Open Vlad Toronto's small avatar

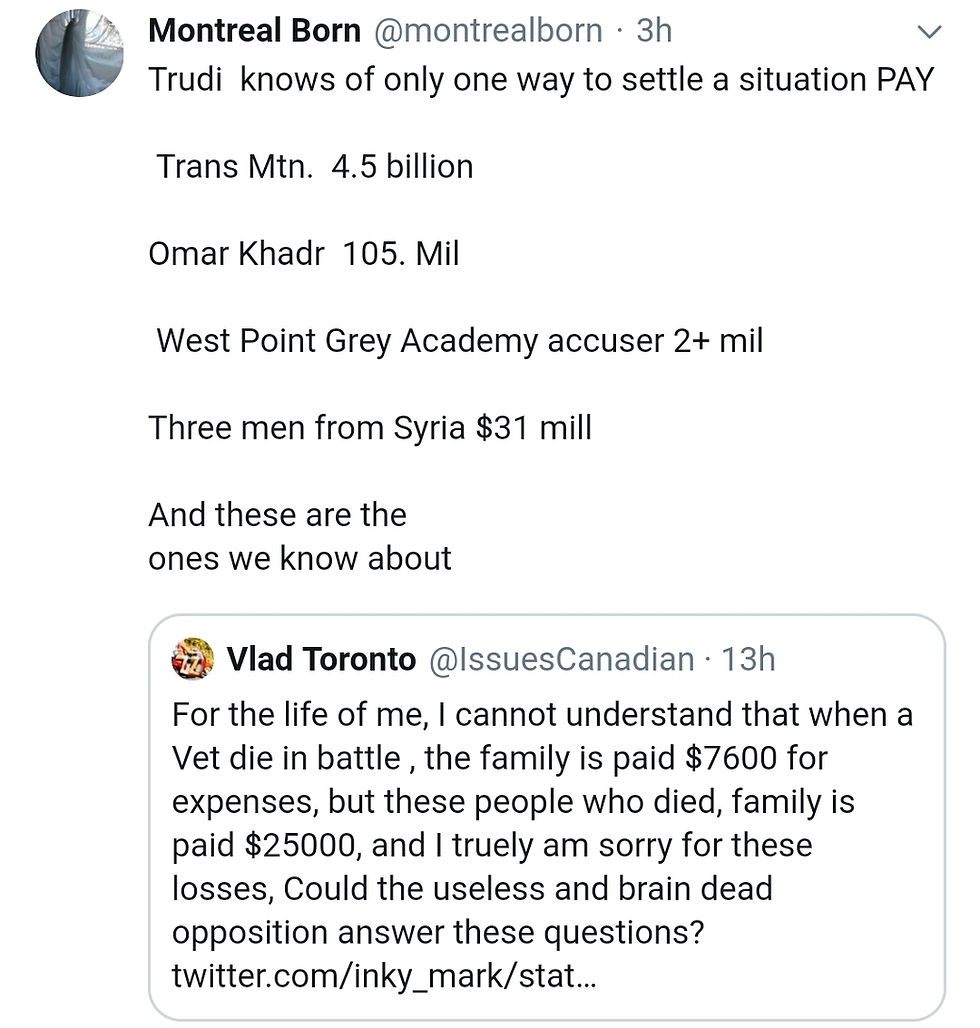pos(193,658)
